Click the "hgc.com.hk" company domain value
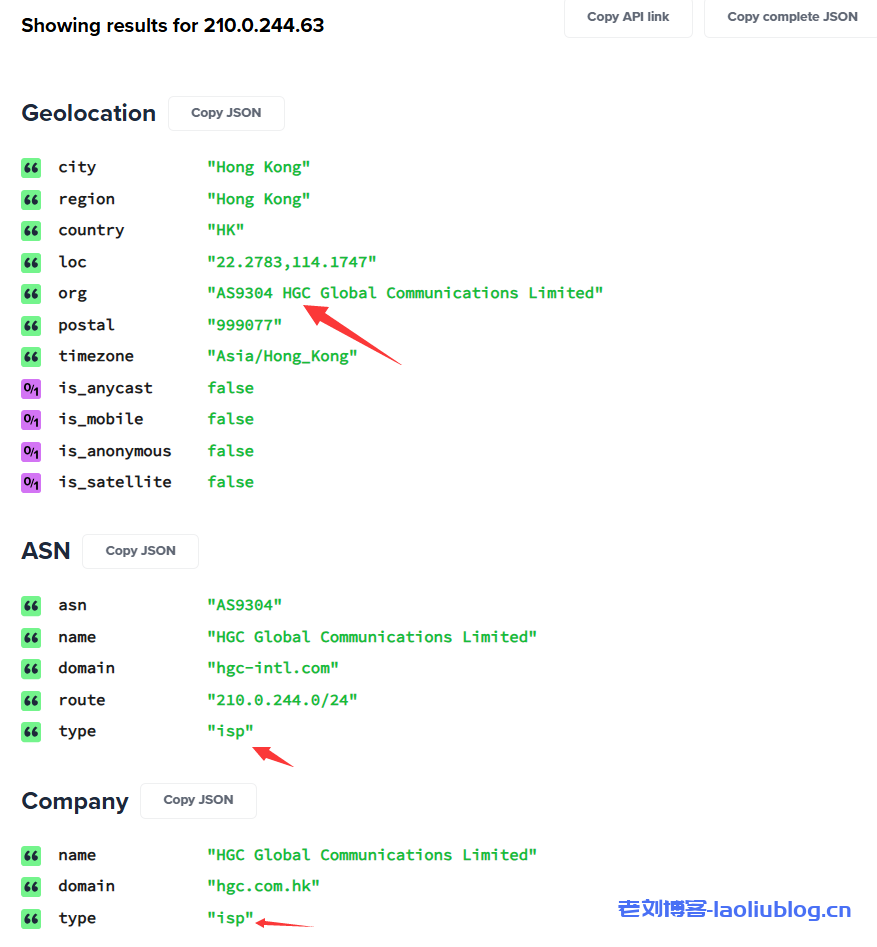This screenshot has height=947, width=877. (263, 886)
